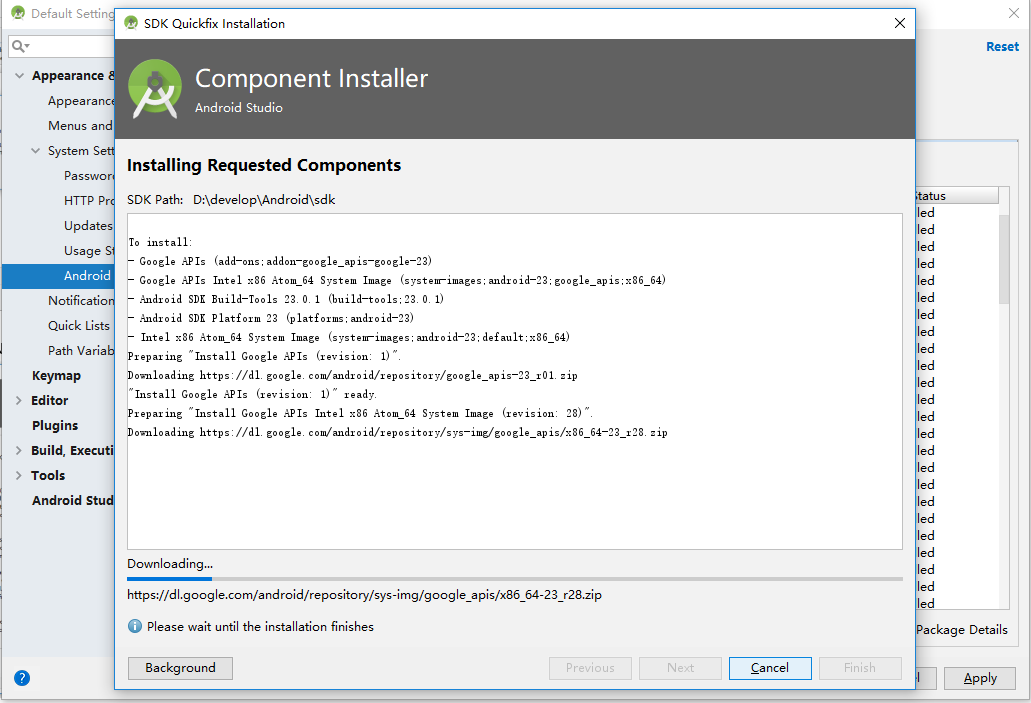Screen dimensions: 1031x703
Task: Expand the Tools settings section
Action: click(x=19, y=476)
